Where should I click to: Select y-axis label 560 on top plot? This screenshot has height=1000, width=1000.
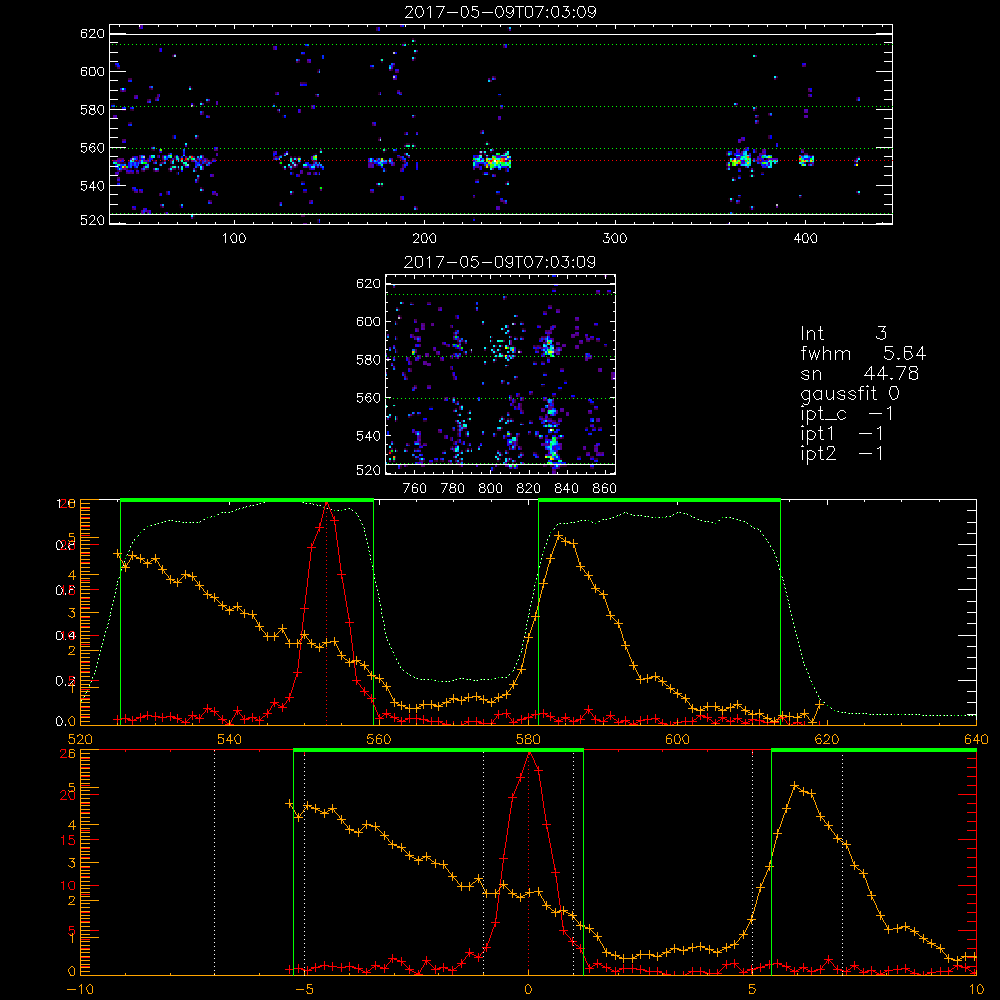click(92, 148)
